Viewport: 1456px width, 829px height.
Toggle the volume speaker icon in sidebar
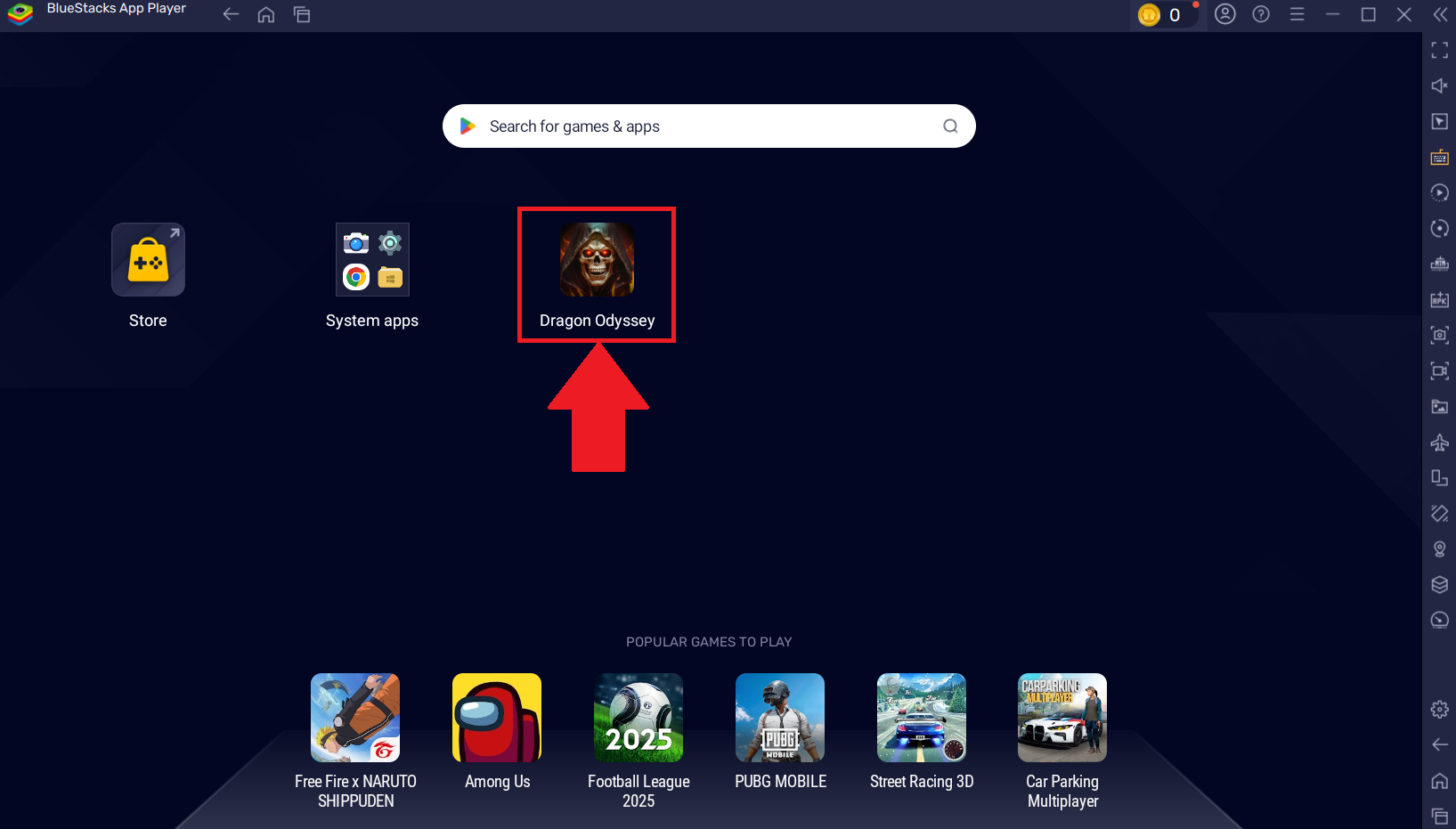click(x=1439, y=85)
